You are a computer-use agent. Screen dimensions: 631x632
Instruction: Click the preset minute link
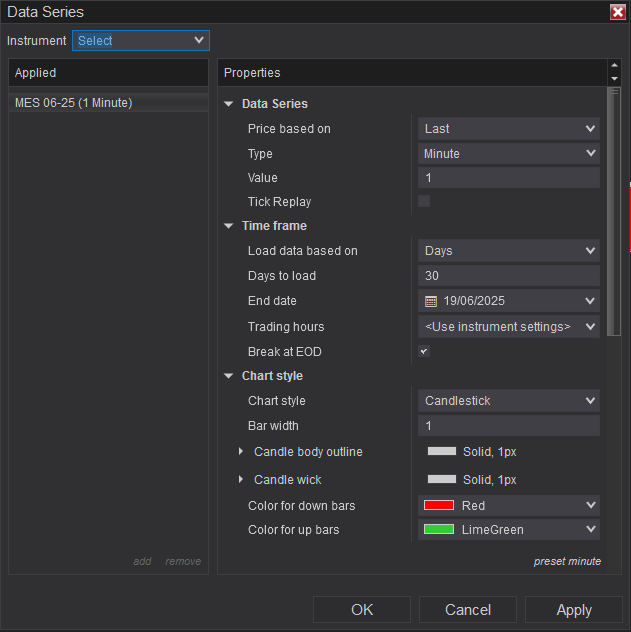[567, 561]
